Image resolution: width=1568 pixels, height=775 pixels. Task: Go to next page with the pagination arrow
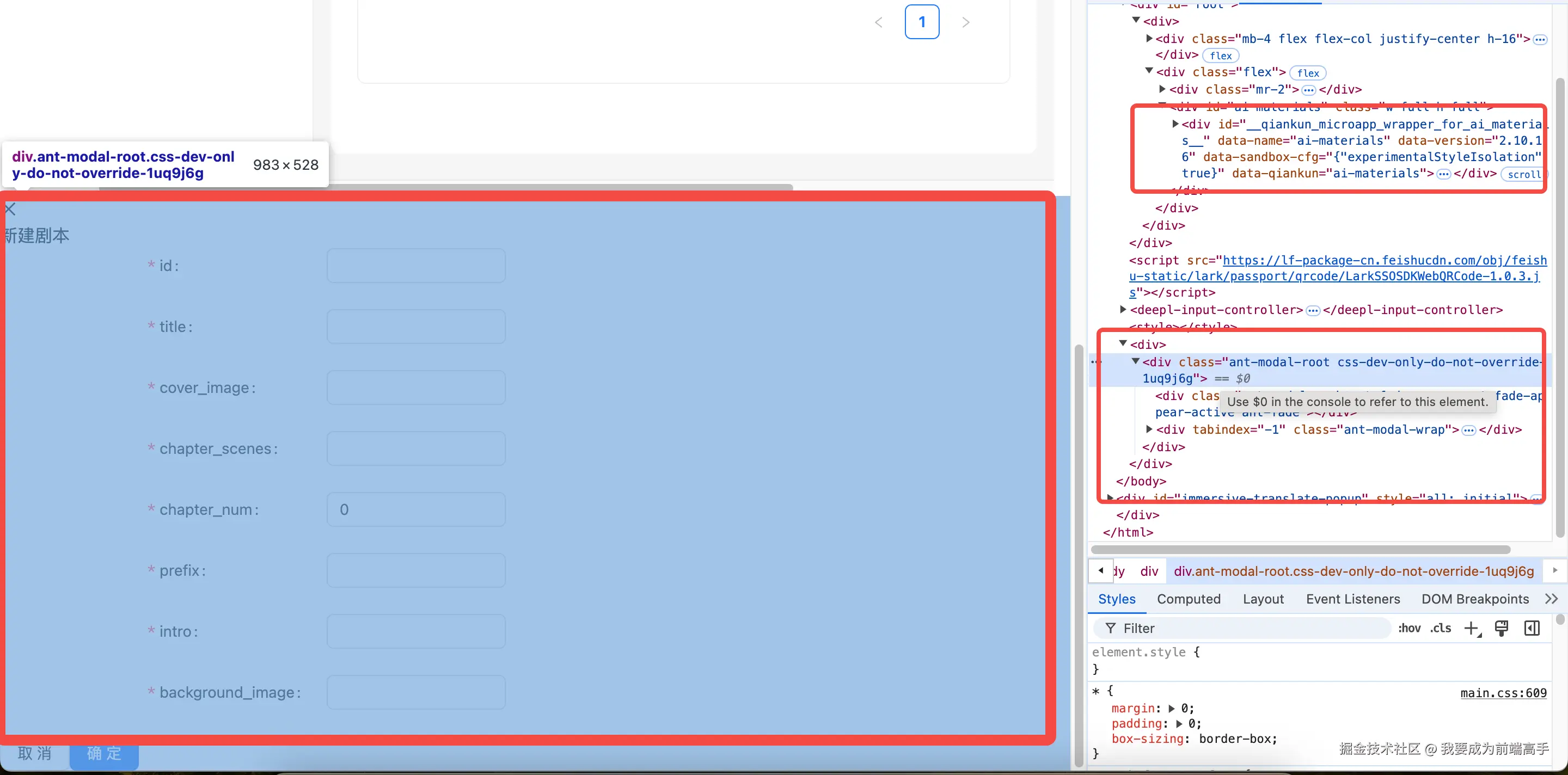[965, 22]
